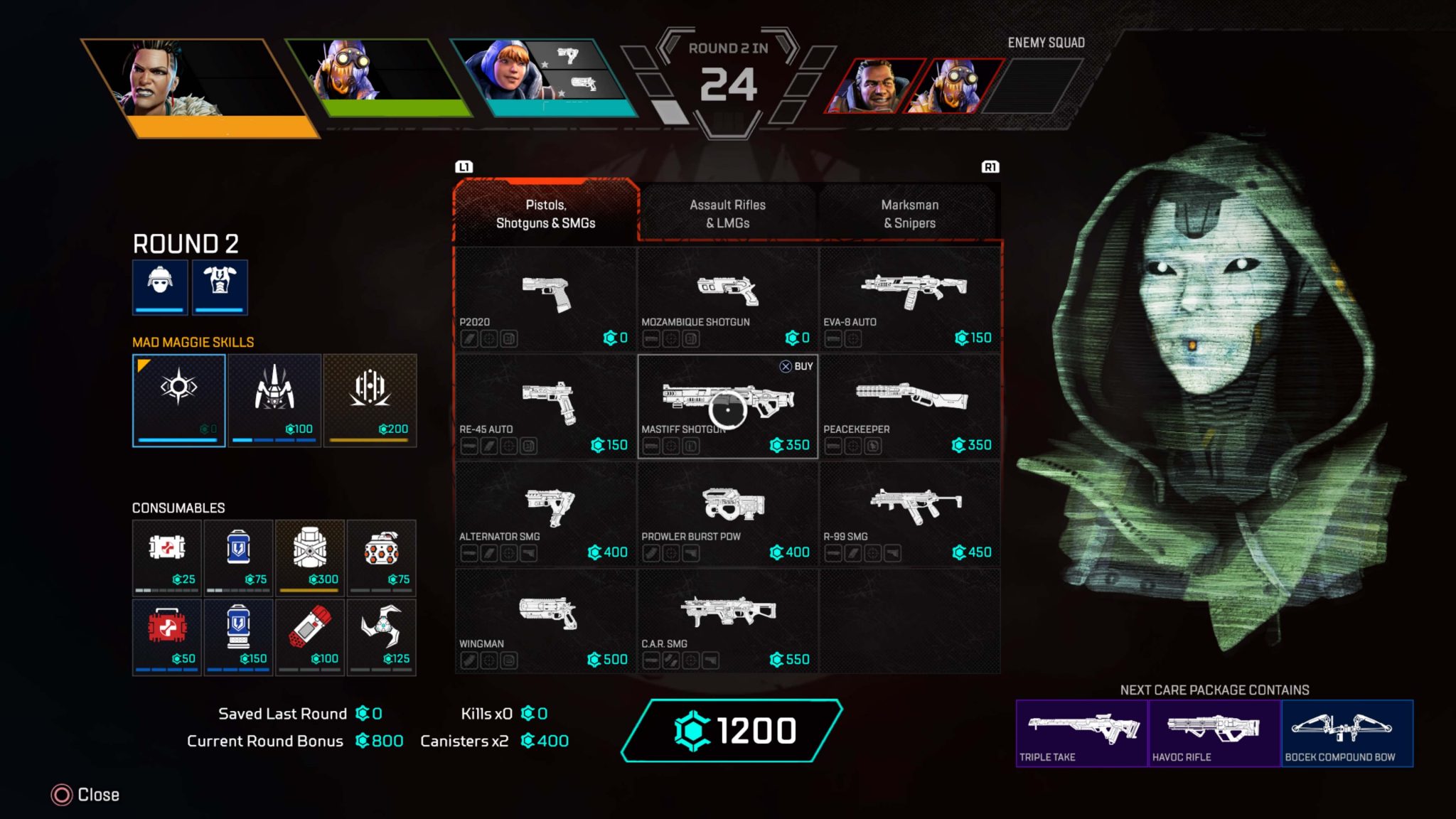Select the Mad Maggie second skill icon
Viewport: 1456px width, 819px height.
274,394
